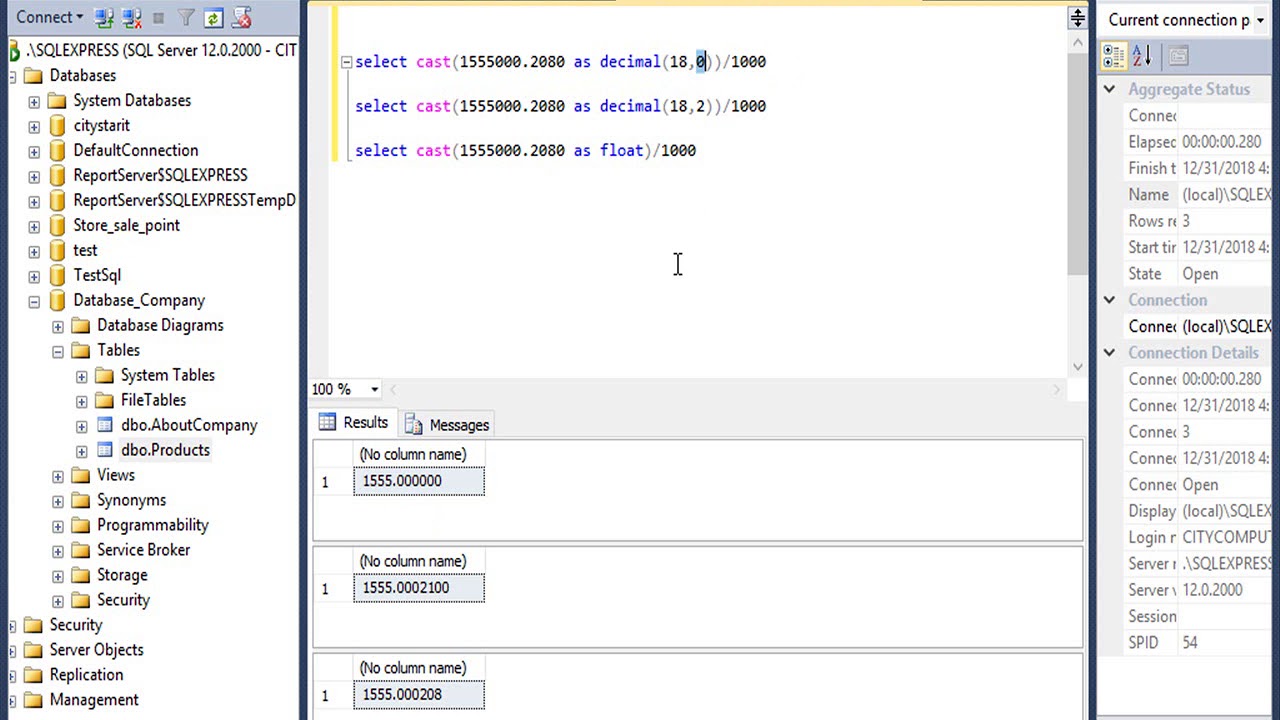Click the 1555.0002100 result cell
This screenshot has width=1280, height=720.
pos(419,588)
